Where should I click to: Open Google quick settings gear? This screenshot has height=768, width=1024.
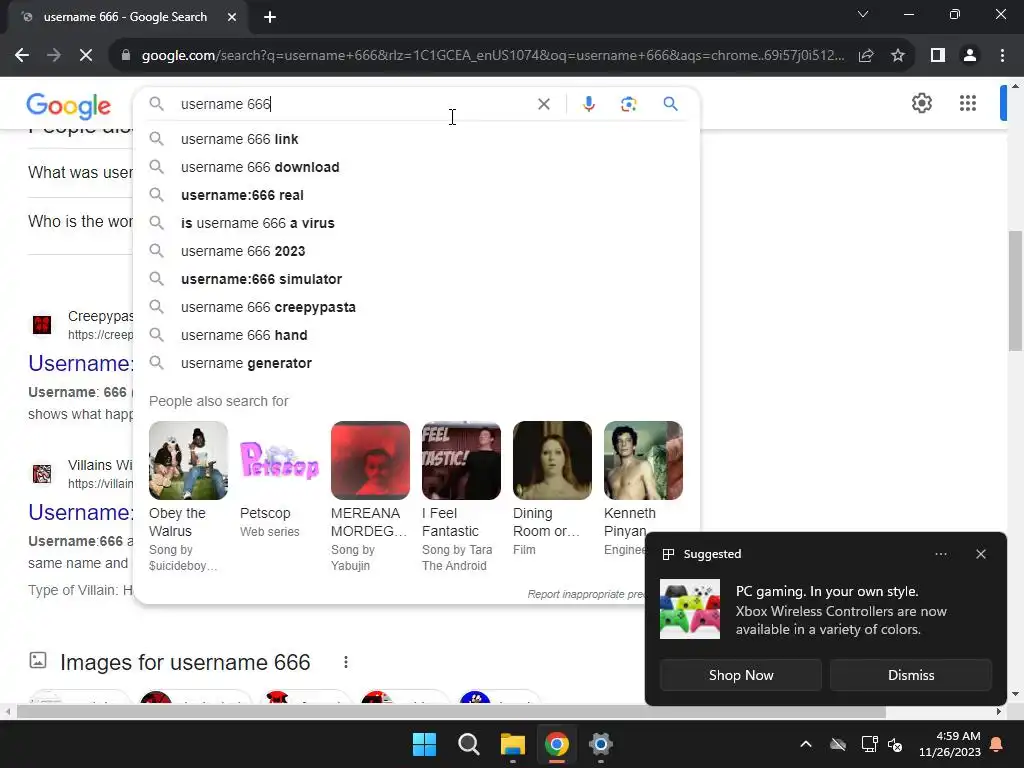click(921, 103)
